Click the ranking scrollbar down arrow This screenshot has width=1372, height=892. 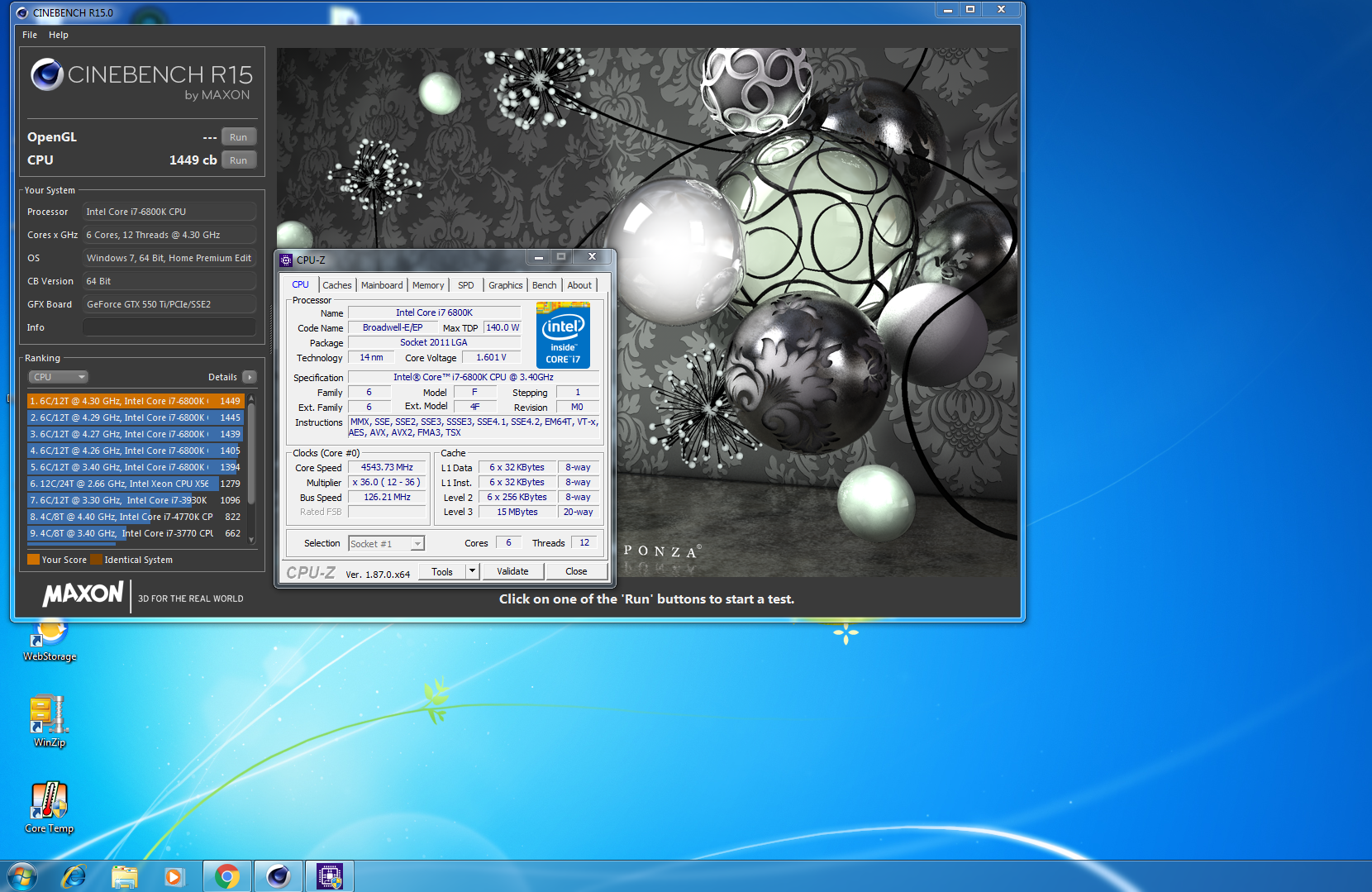[x=251, y=539]
